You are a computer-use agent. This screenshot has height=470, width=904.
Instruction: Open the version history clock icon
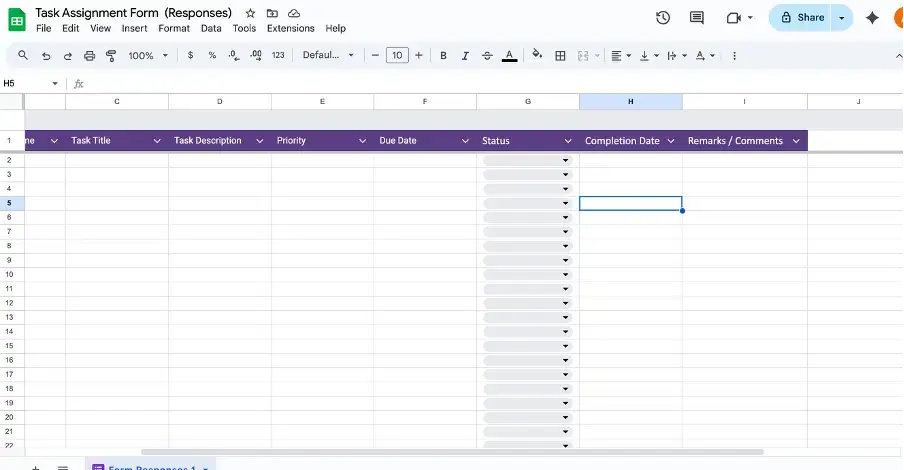(663, 18)
